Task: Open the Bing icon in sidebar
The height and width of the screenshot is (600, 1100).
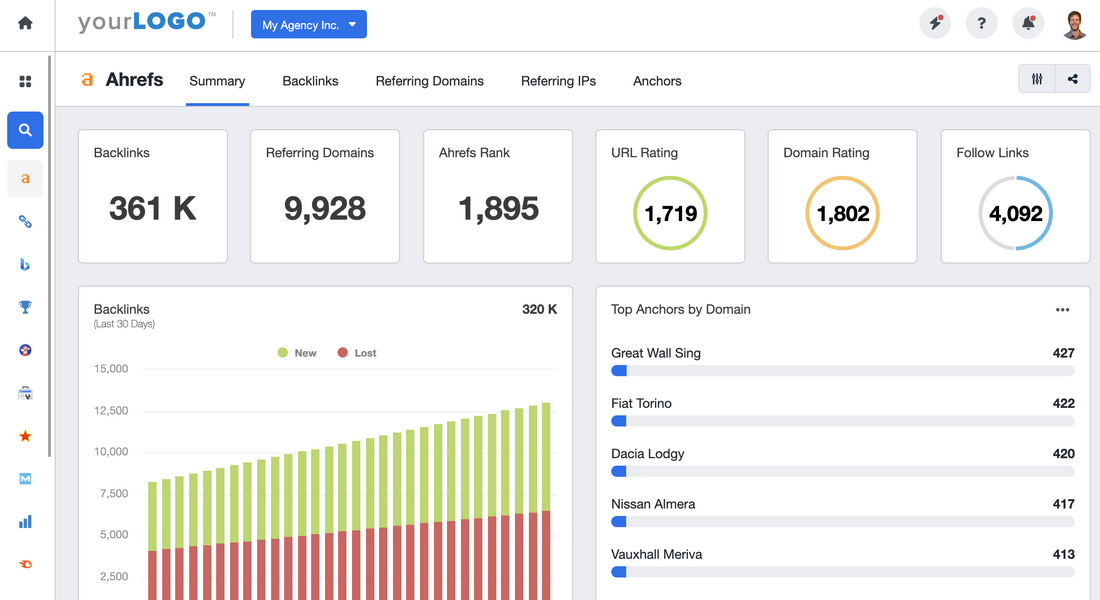Action: tap(25, 265)
